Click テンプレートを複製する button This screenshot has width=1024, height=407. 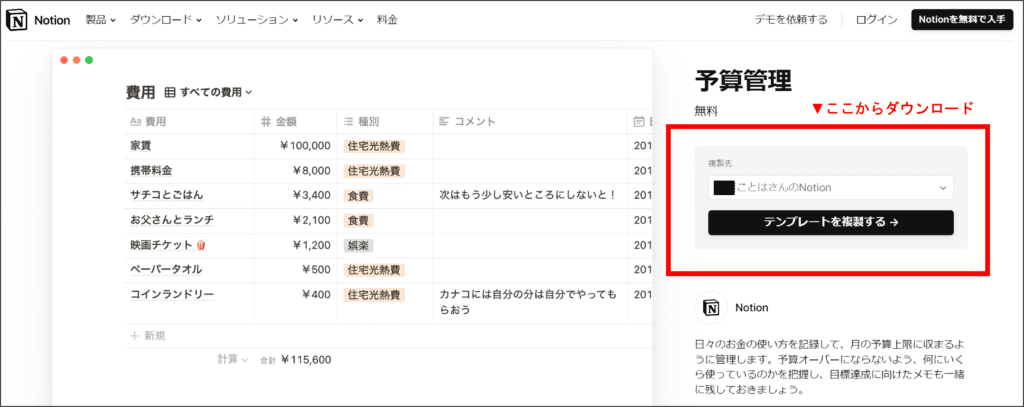point(831,222)
